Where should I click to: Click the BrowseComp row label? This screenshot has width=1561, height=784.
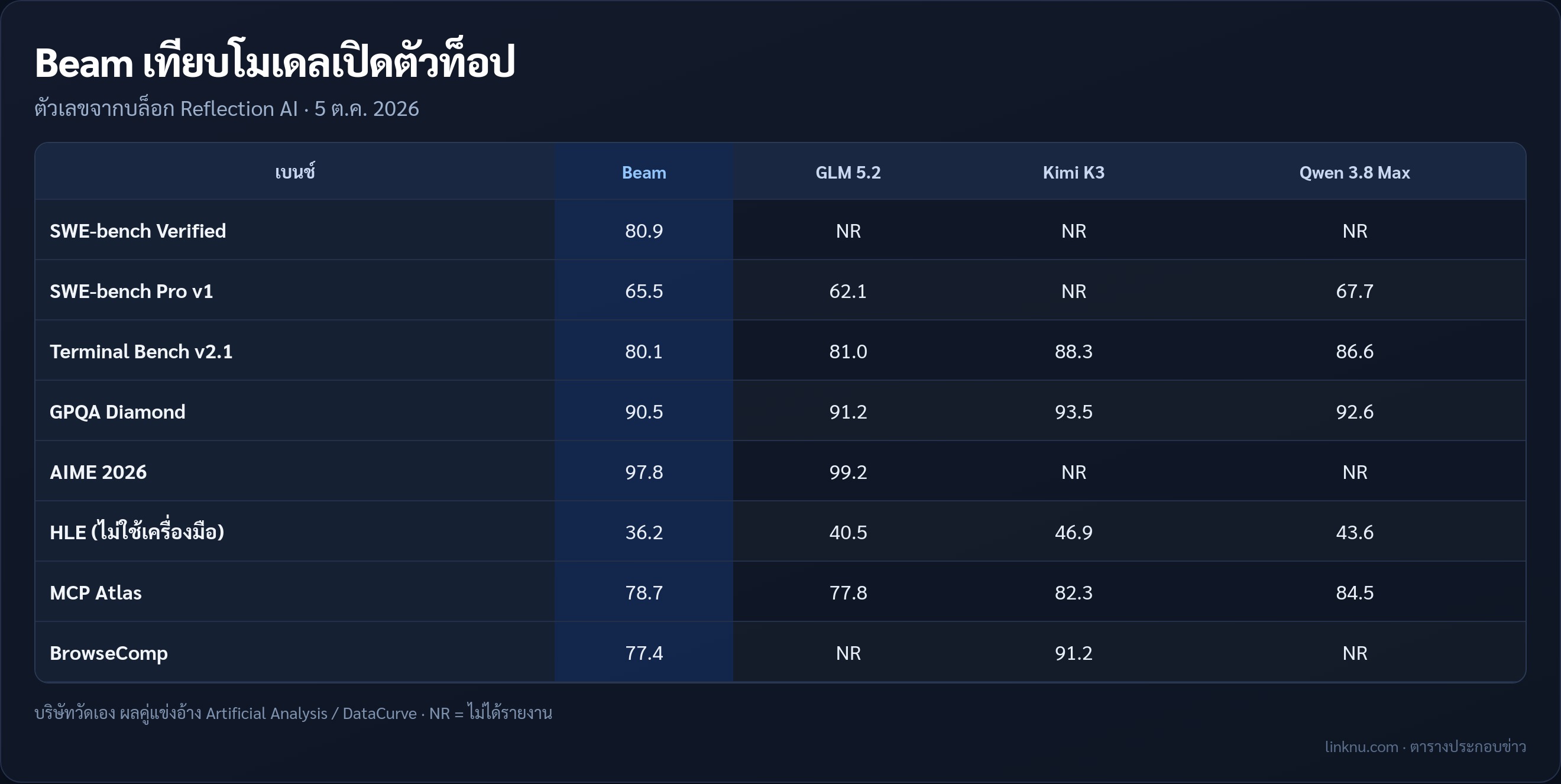(108, 653)
